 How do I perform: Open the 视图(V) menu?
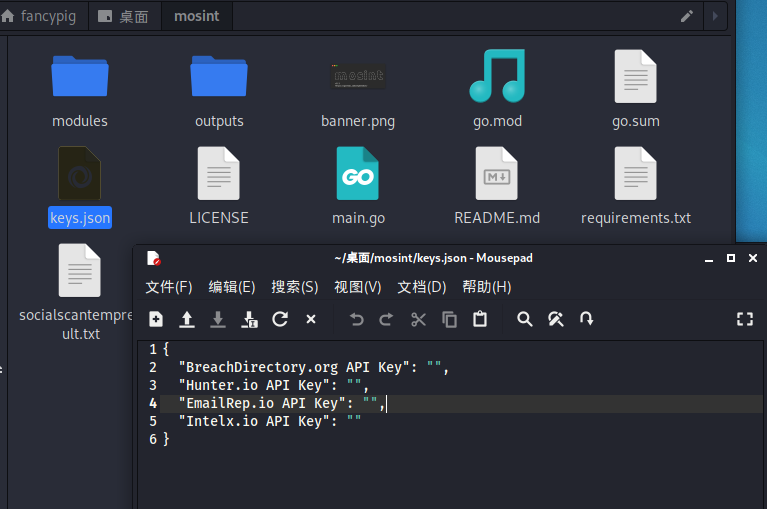358,287
